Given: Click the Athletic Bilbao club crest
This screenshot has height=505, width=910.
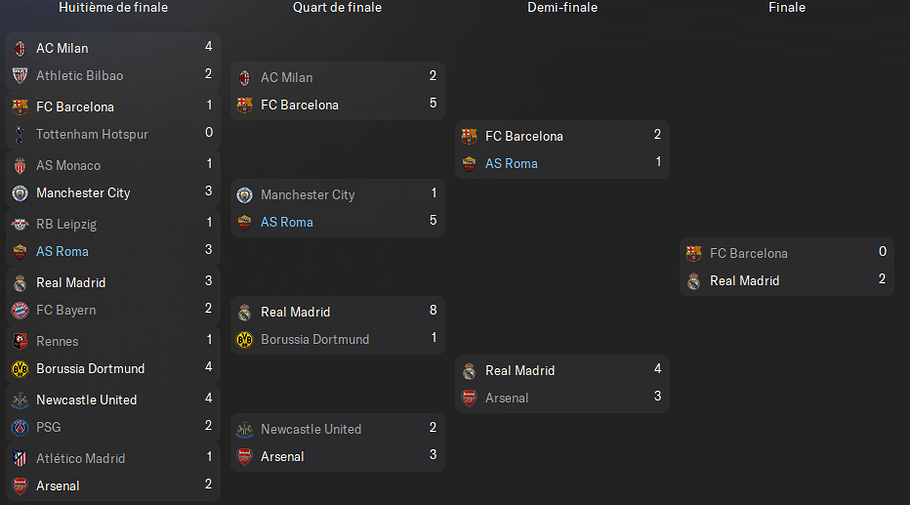Looking at the screenshot, I should (x=20, y=75).
